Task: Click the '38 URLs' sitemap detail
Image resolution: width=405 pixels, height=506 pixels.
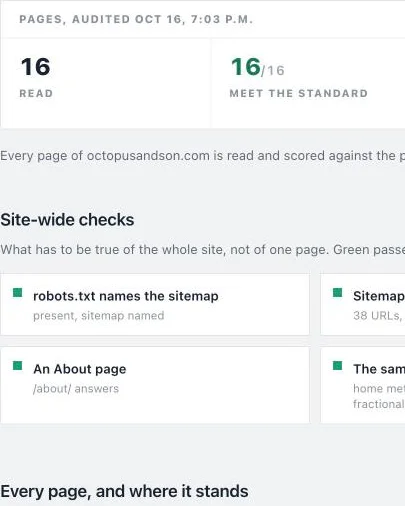Action: [379, 316]
